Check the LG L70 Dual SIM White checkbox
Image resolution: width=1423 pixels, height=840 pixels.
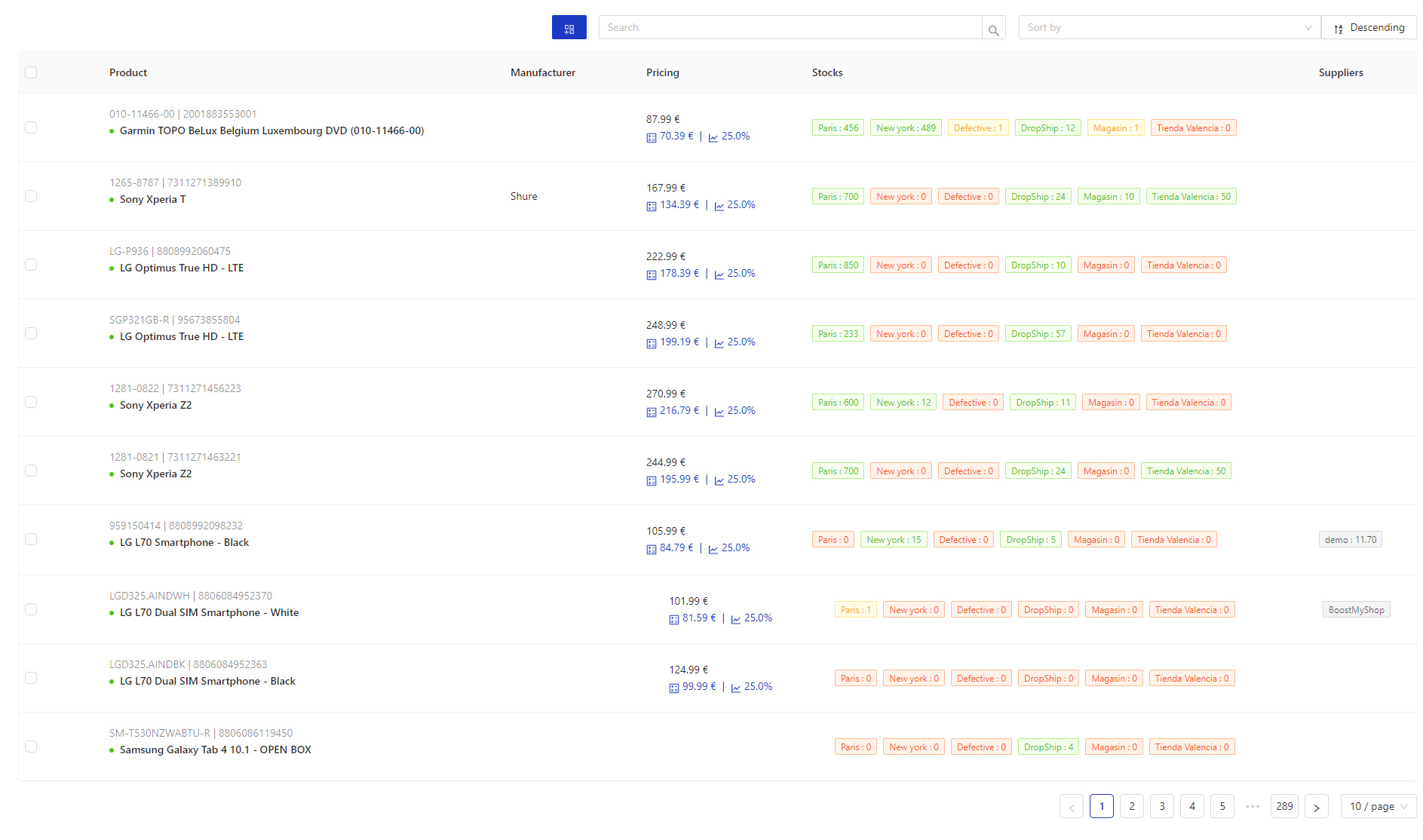pyautogui.click(x=31, y=609)
